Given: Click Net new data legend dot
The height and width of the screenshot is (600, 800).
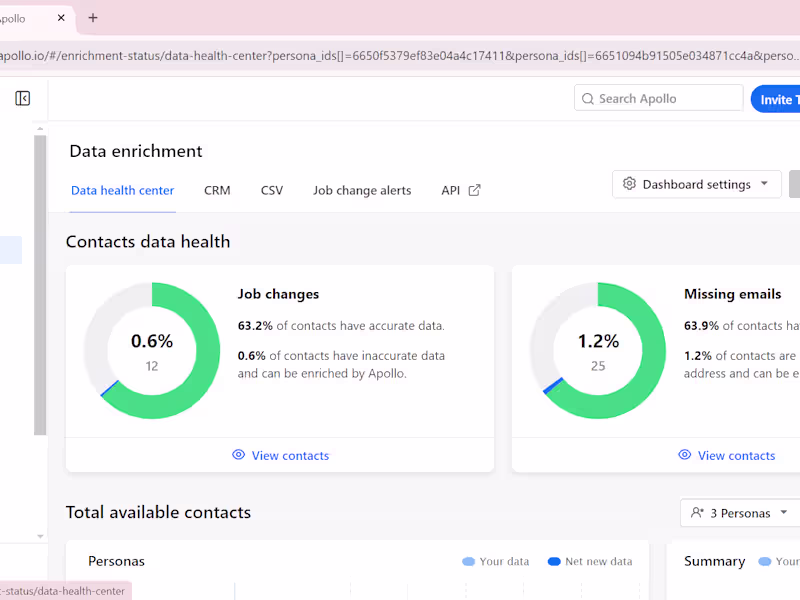Looking at the screenshot, I should coord(554,562).
